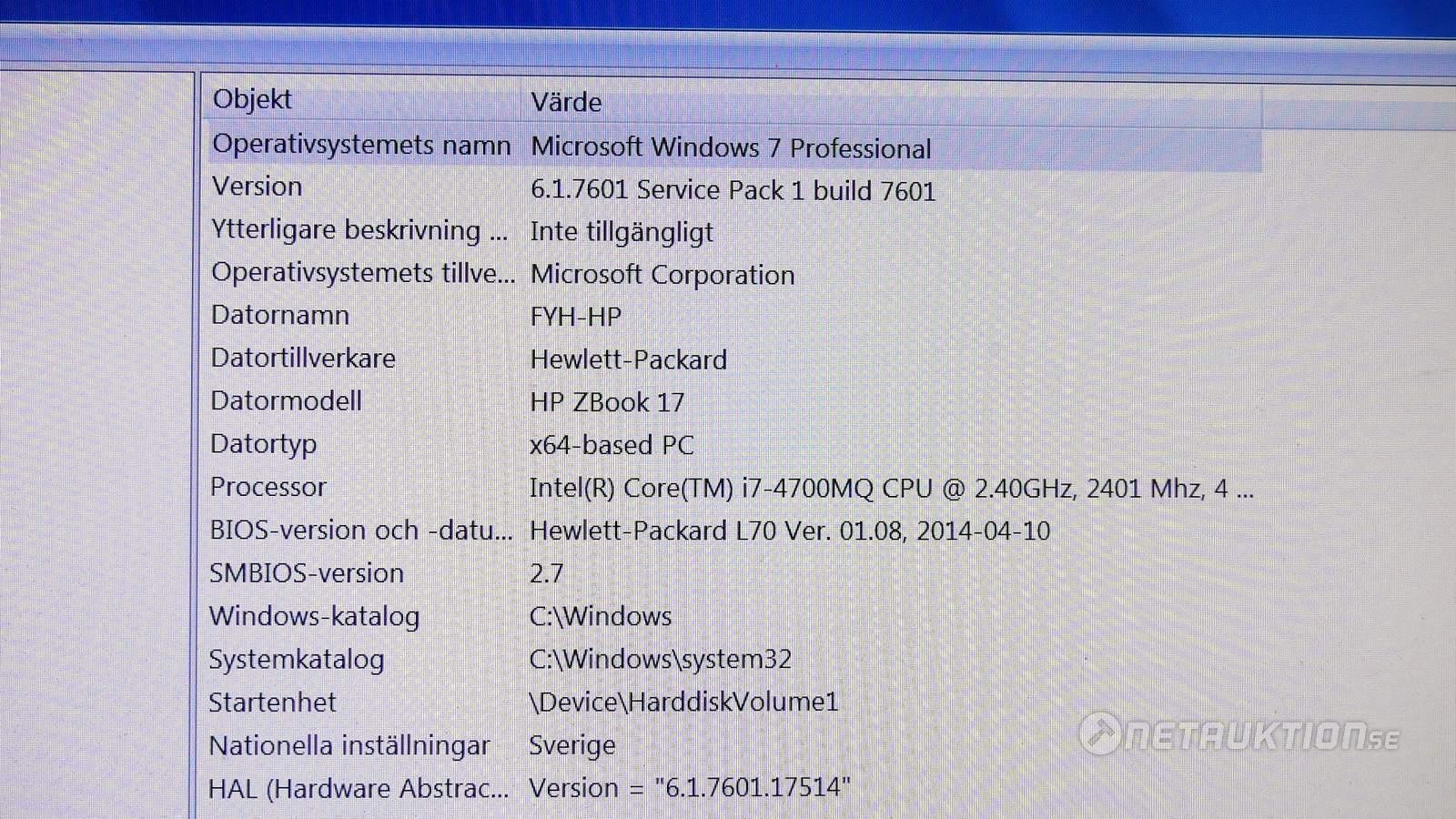Image resolution: width=1456 pixels, height=819 pixels.
Task: Select value Hewlett-Packard manufacturer cell
Action: pos(628,359)
